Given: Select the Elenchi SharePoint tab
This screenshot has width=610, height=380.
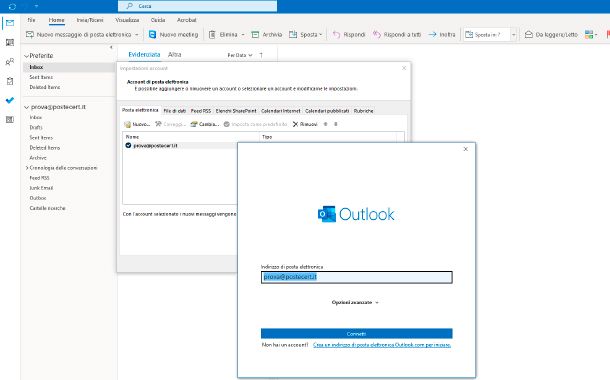Looking at the screenshot, I should point(236,111).
